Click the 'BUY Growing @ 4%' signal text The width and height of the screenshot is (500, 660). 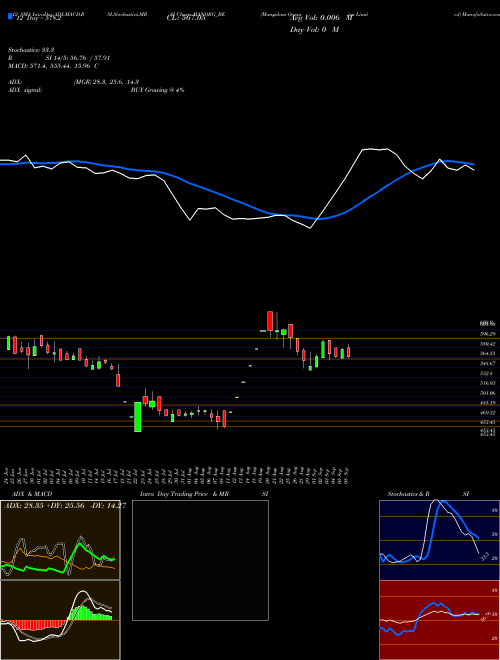[x=157, y=90]
